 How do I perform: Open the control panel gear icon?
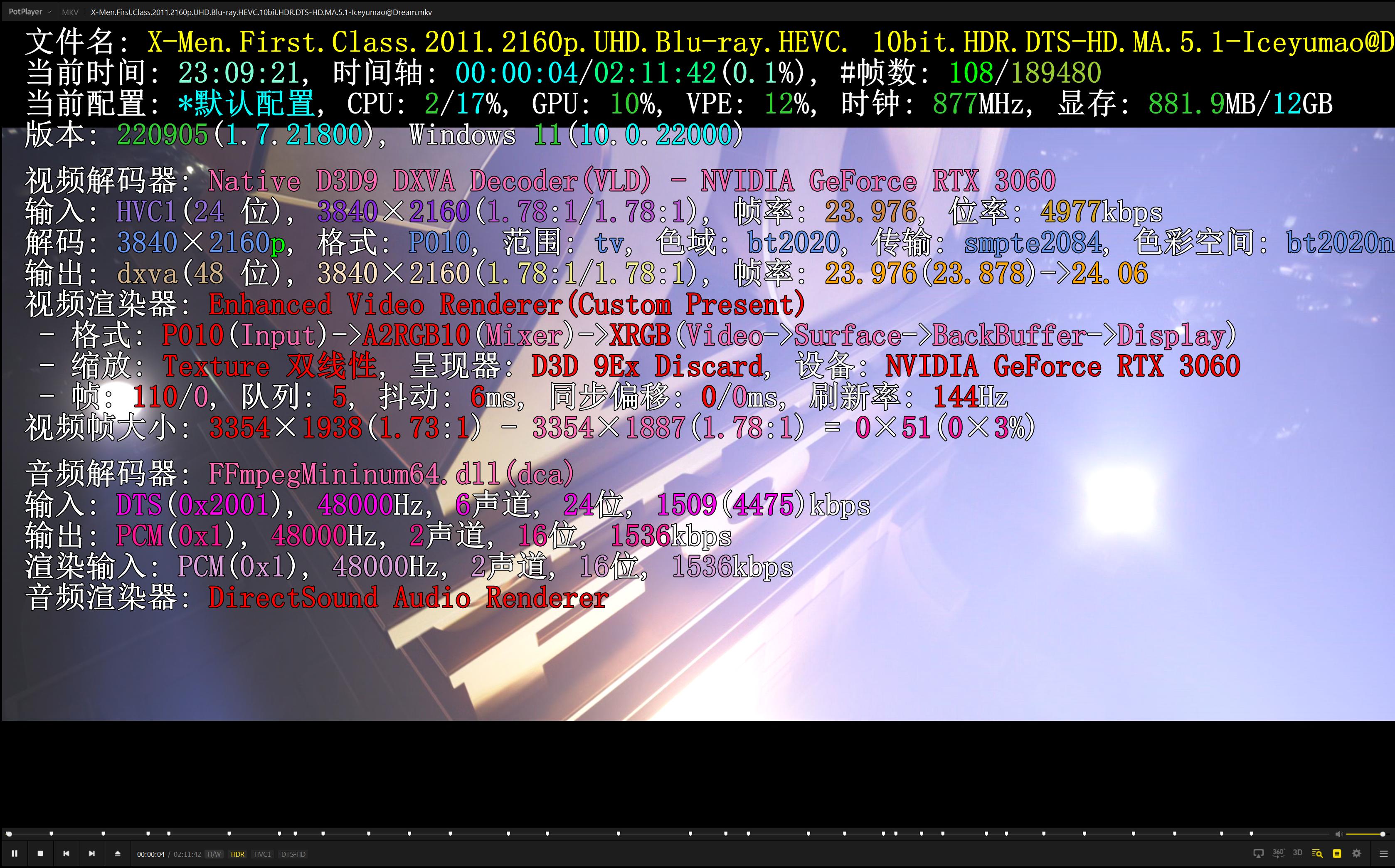(x=1357, y=853)
